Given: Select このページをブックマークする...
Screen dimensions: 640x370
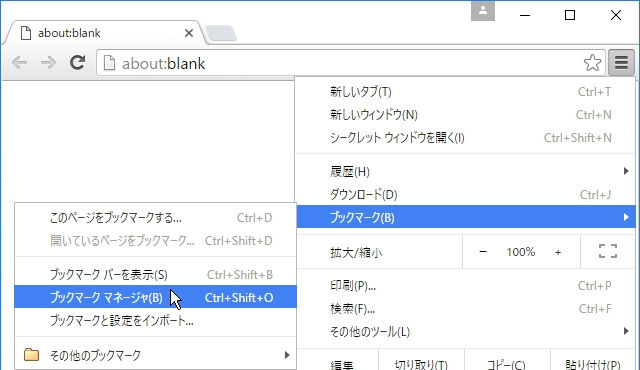Looking at the screenshot, I should [x=155, y=217].
